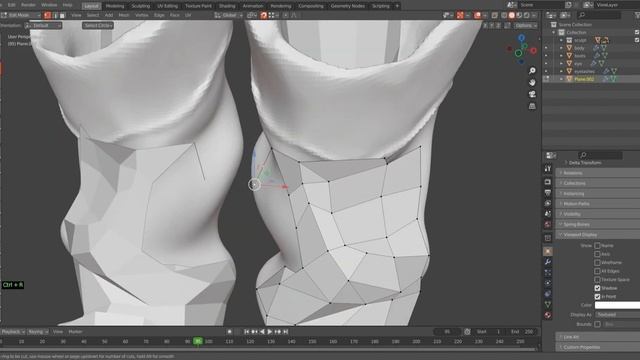Expand the Collections panel

pyautogui.click(x=598, y=183)
